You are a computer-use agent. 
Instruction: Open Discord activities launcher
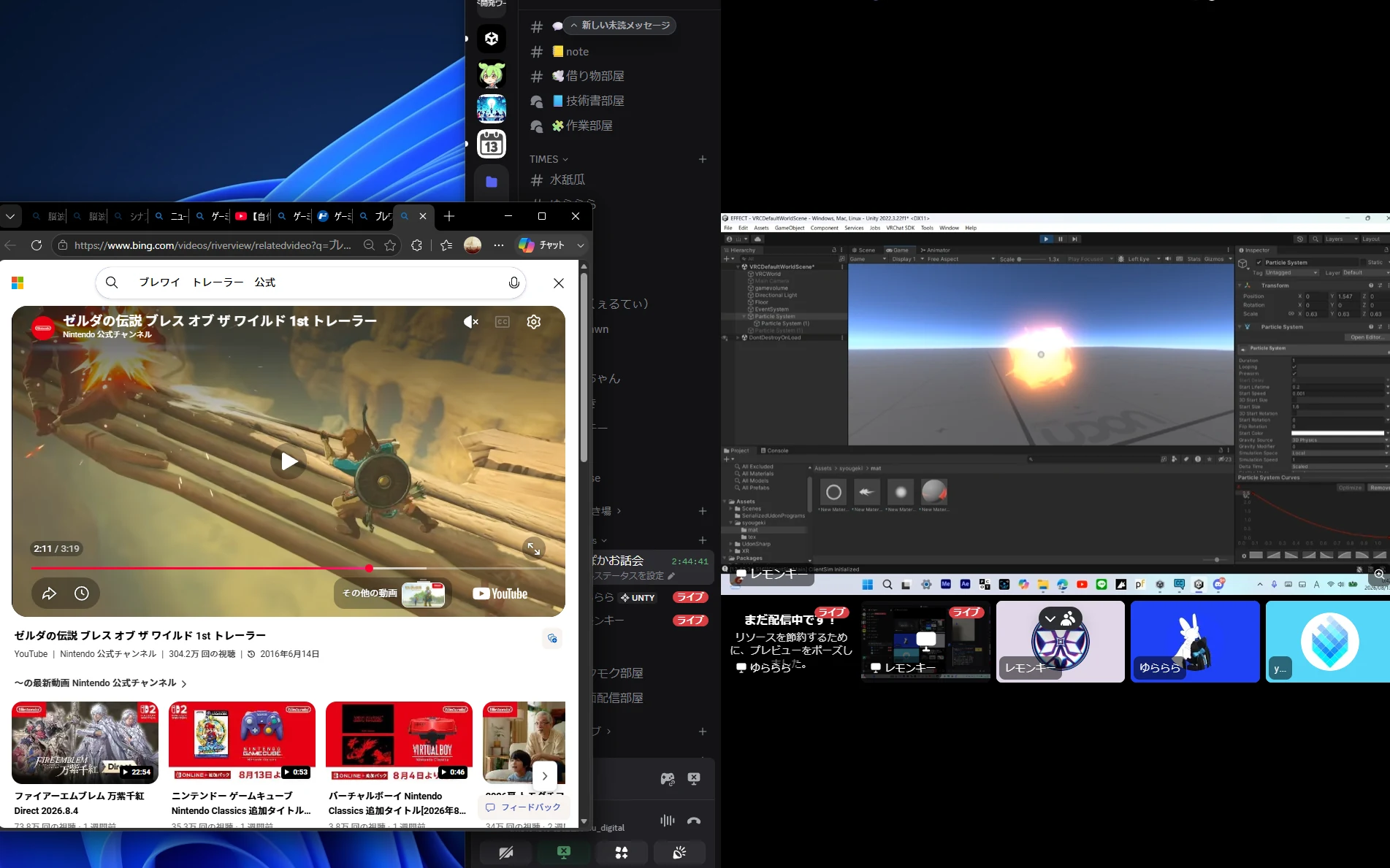point(622,853)
